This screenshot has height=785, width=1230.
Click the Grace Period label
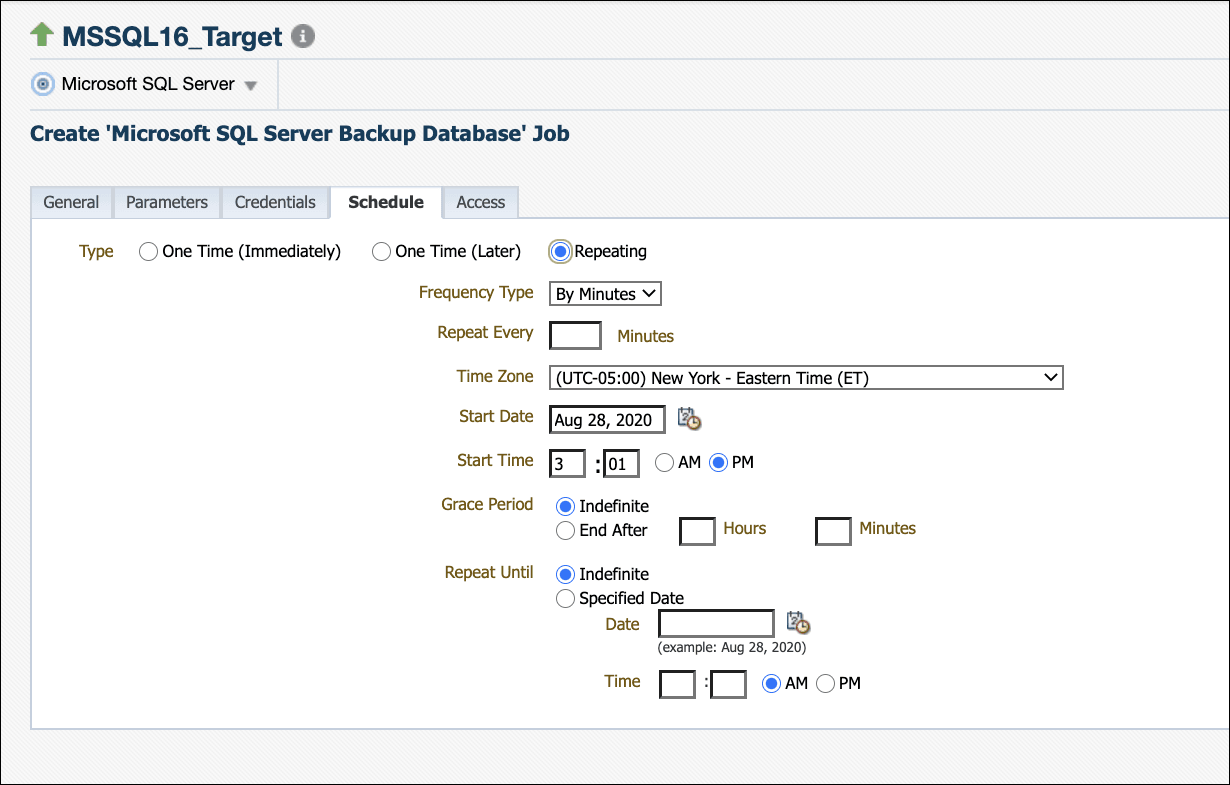pyautogui.click(x=487, y=504)
